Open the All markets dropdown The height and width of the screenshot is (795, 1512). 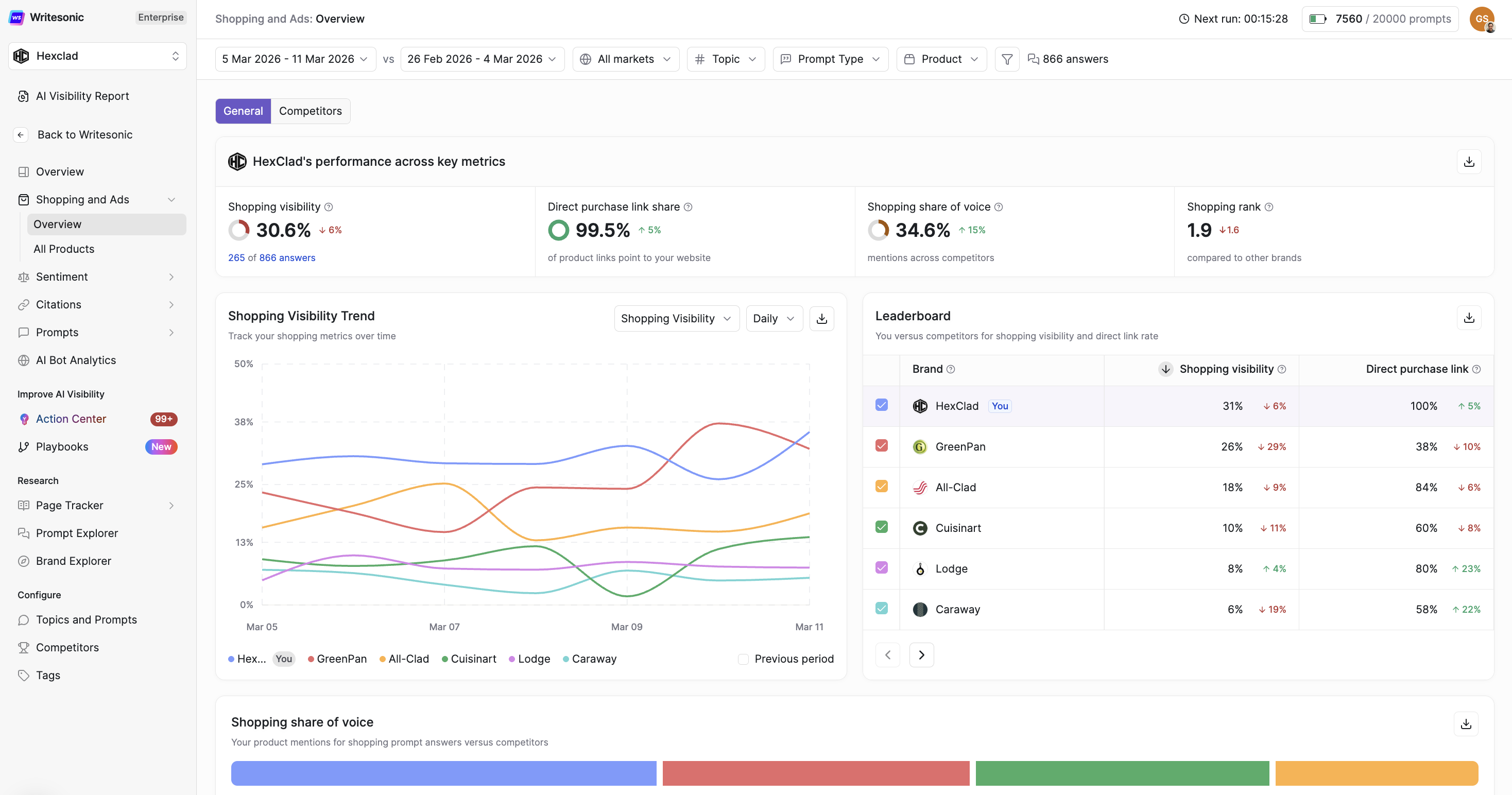625,59
